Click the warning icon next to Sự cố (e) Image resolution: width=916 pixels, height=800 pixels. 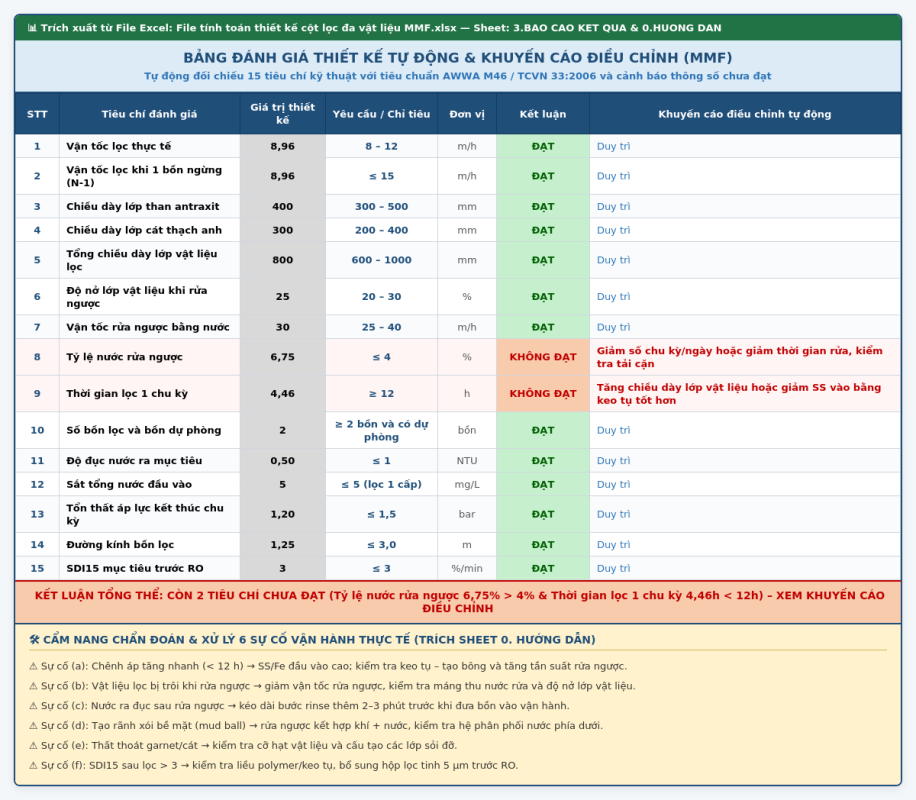point(33,746)
